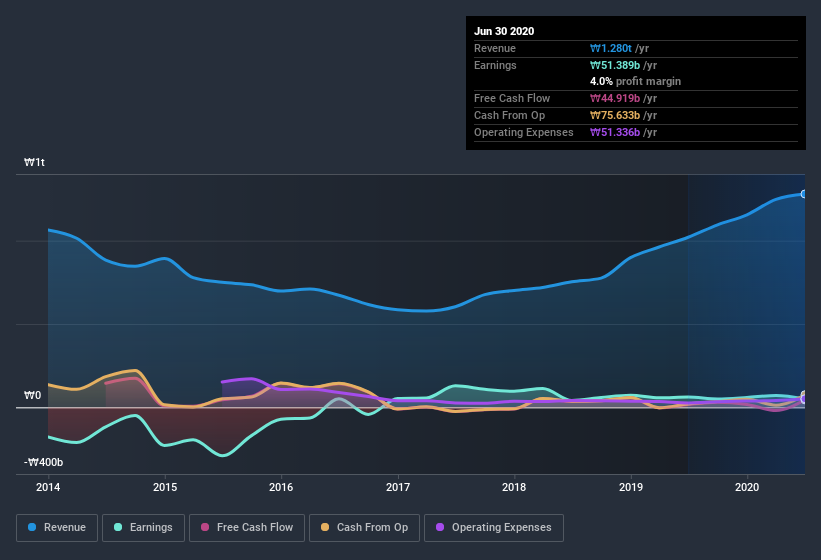Click the Revenue endpoint marker on blue line

click(x=804, y=194)
